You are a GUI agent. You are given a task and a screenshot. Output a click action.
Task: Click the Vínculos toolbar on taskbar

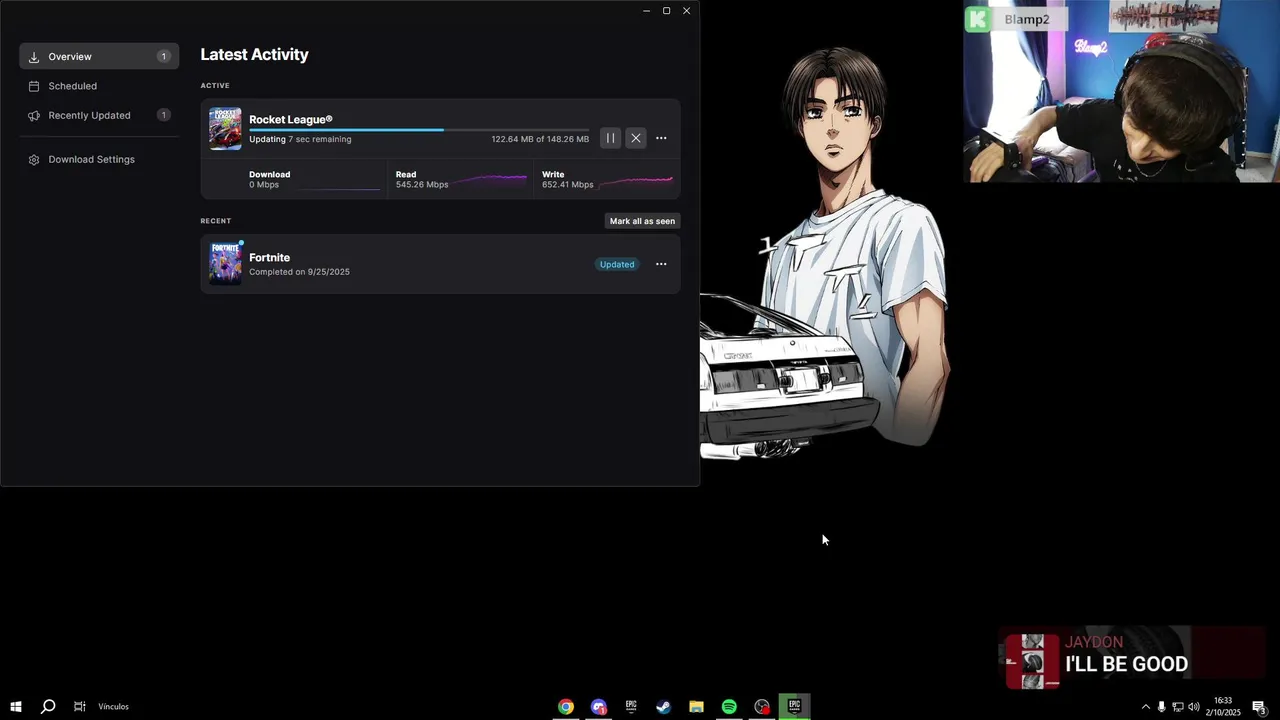113,707
